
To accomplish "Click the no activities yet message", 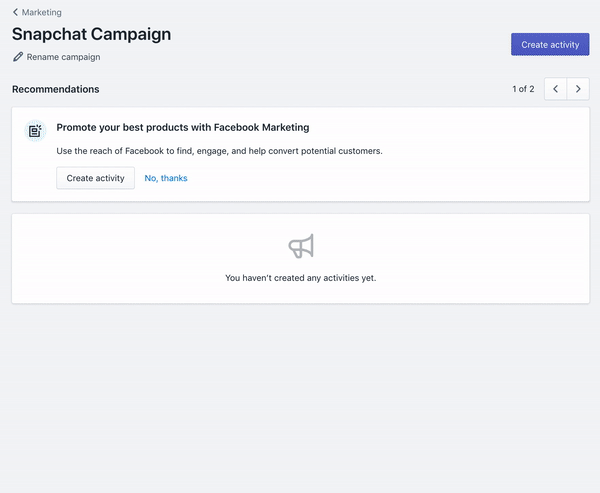I will pos(300,278).
